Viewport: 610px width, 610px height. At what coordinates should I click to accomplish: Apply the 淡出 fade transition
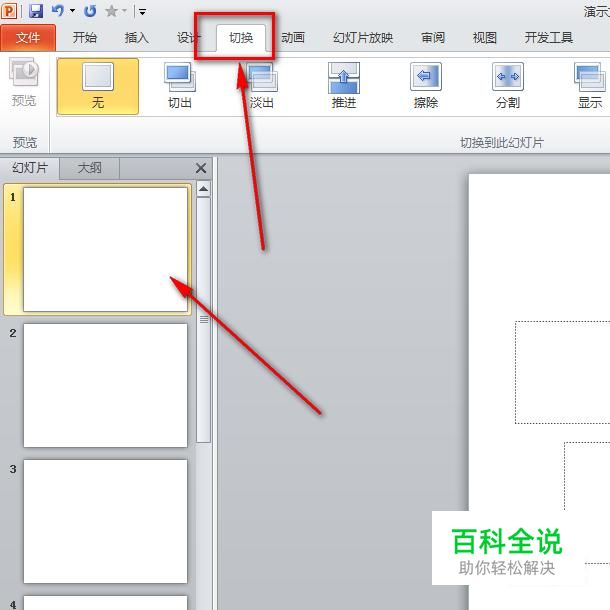click(262, 86)
